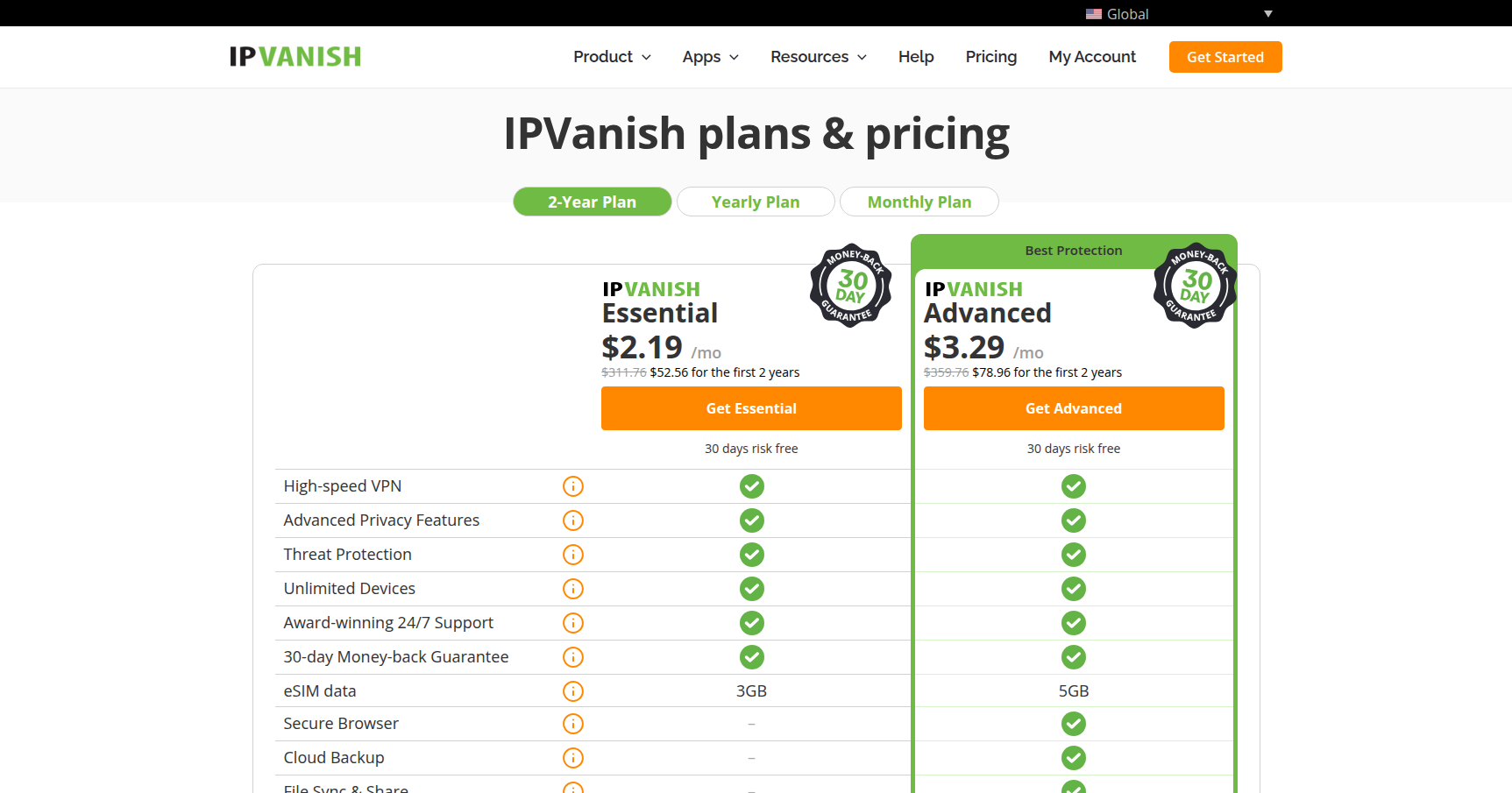Open info icon for Advanced Privacy Features
Screen dimensions: 1512x793
click(572, 520)
